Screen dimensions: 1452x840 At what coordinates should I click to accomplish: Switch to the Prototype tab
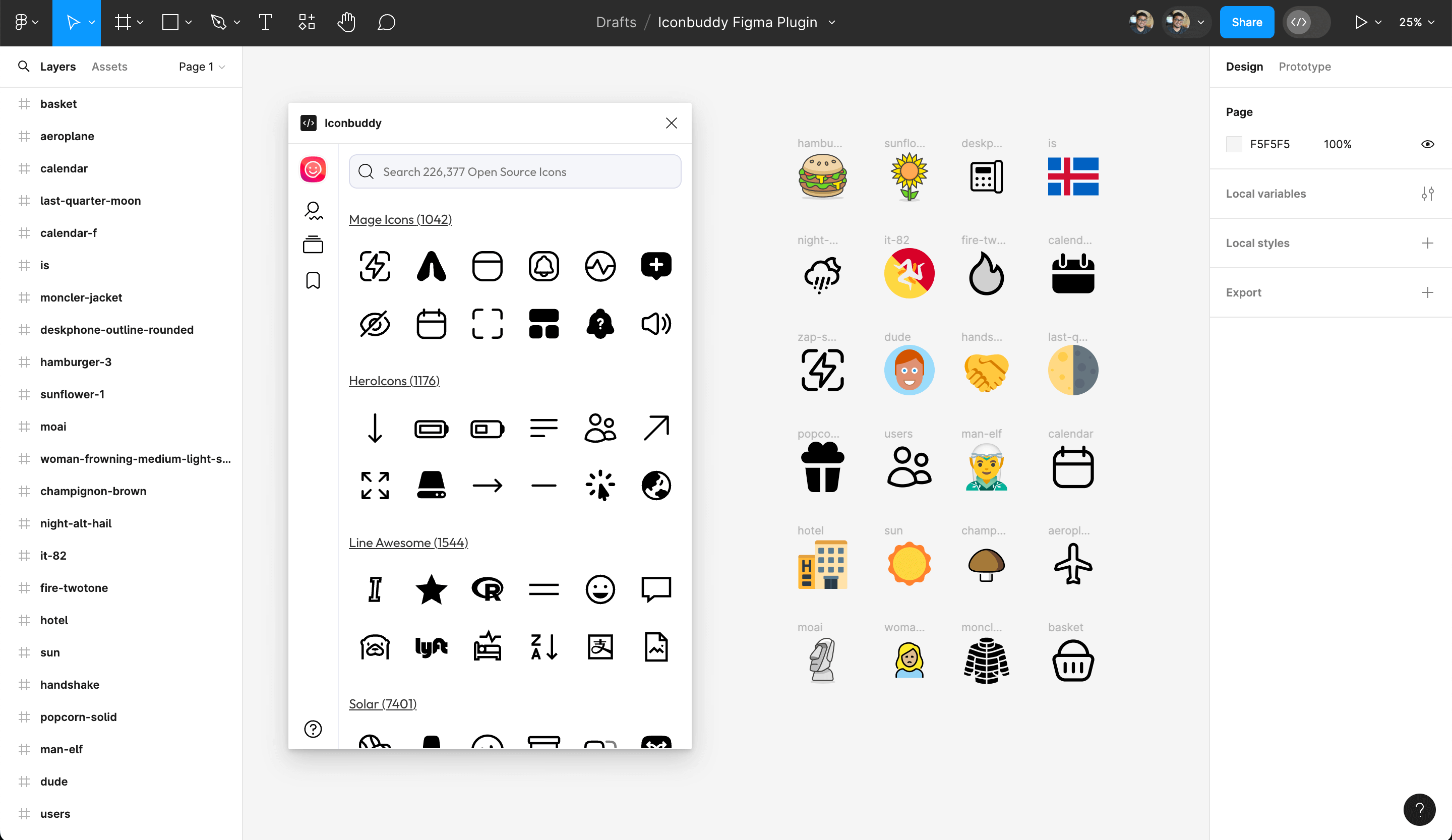(1304, 66)
